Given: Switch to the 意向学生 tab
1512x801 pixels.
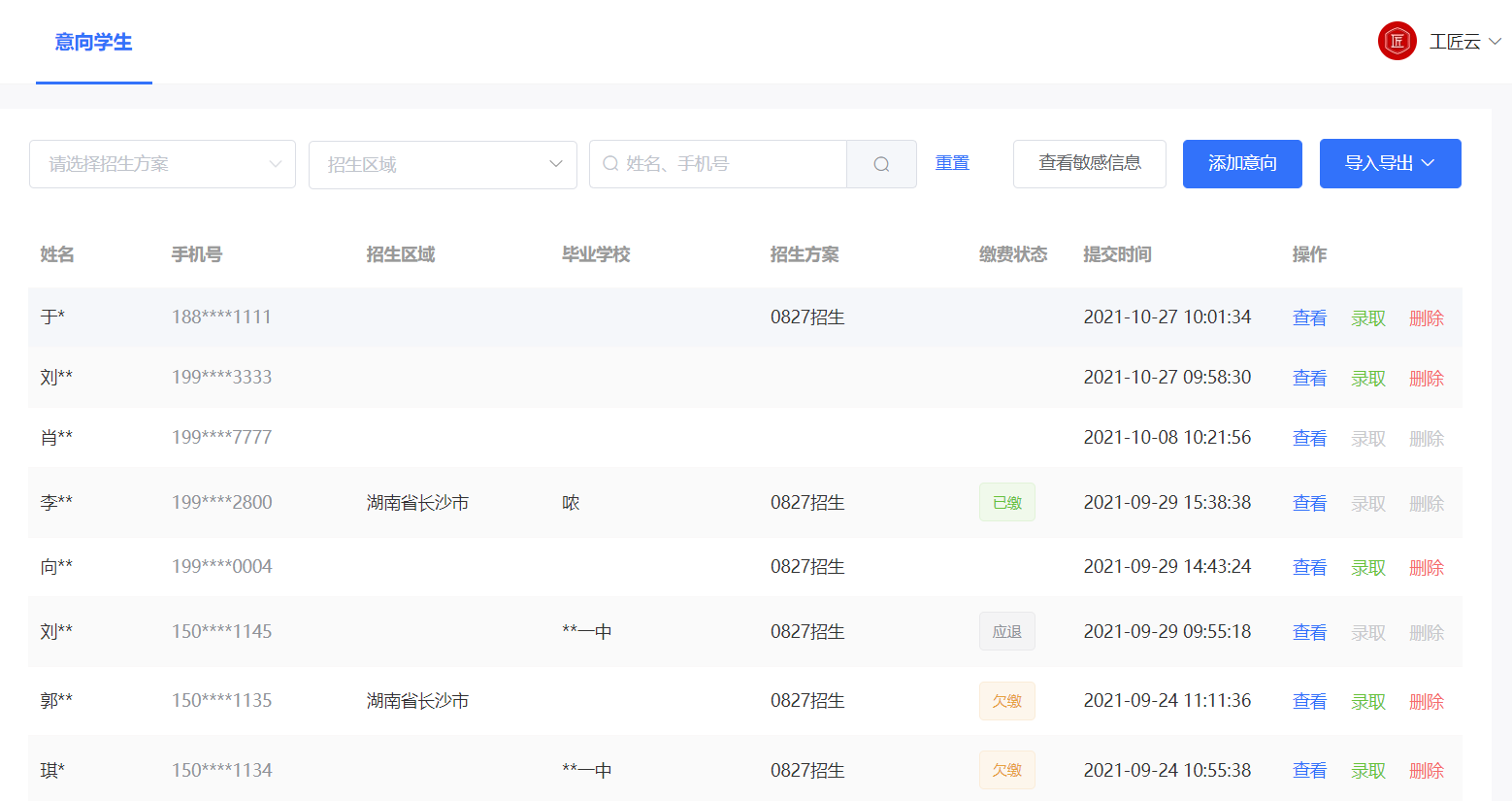Looking at the screenshot, I should tap(93, 43).
